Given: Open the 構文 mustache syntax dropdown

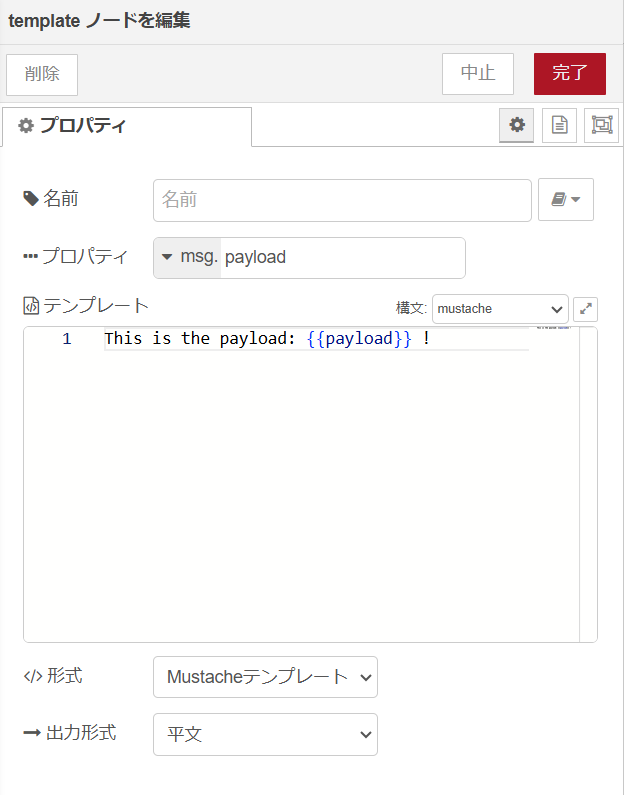Looking at the screenshot, I should click(500, 309).
